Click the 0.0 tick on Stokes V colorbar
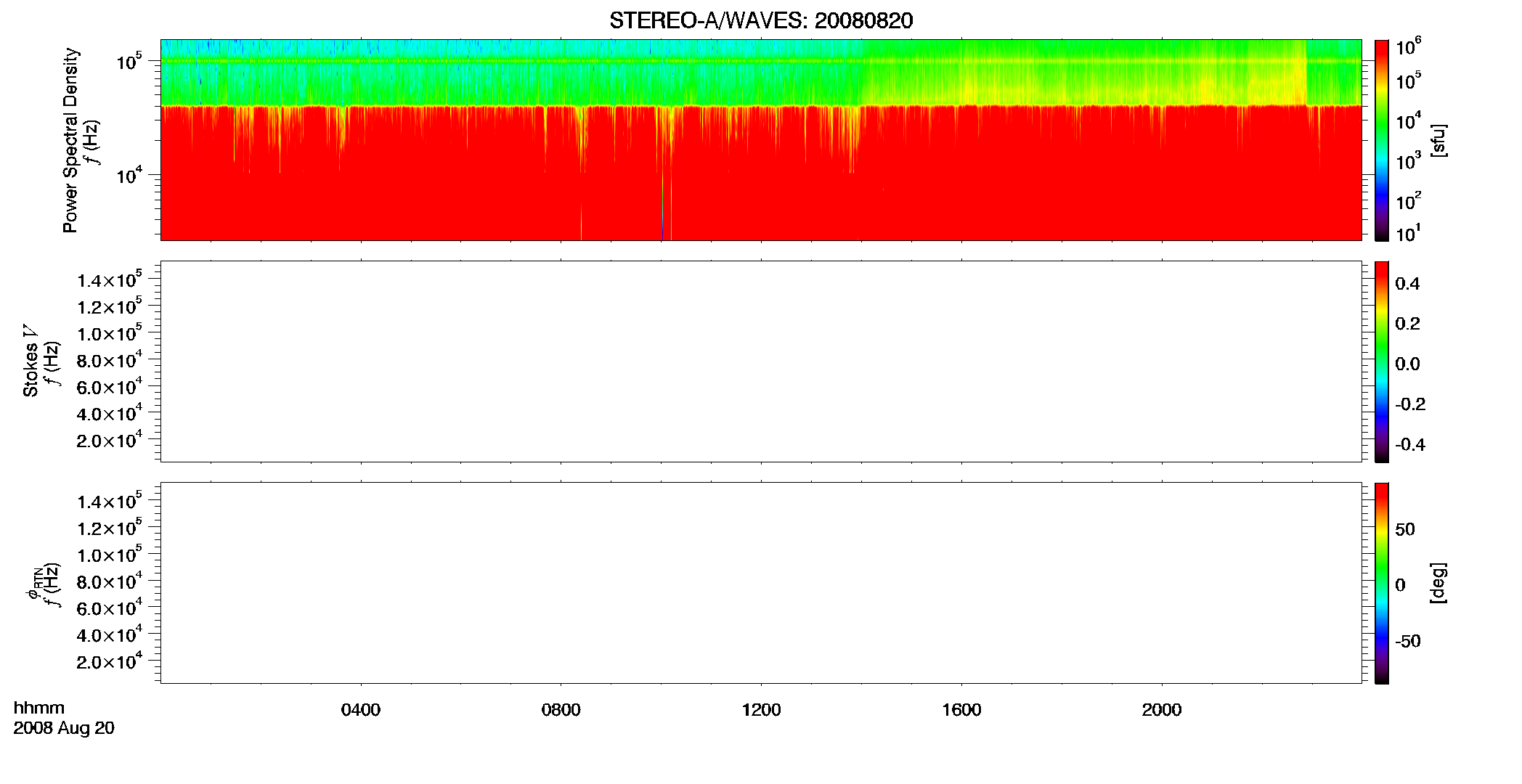Viewport: 1522px width, 784px height. 1407,364
